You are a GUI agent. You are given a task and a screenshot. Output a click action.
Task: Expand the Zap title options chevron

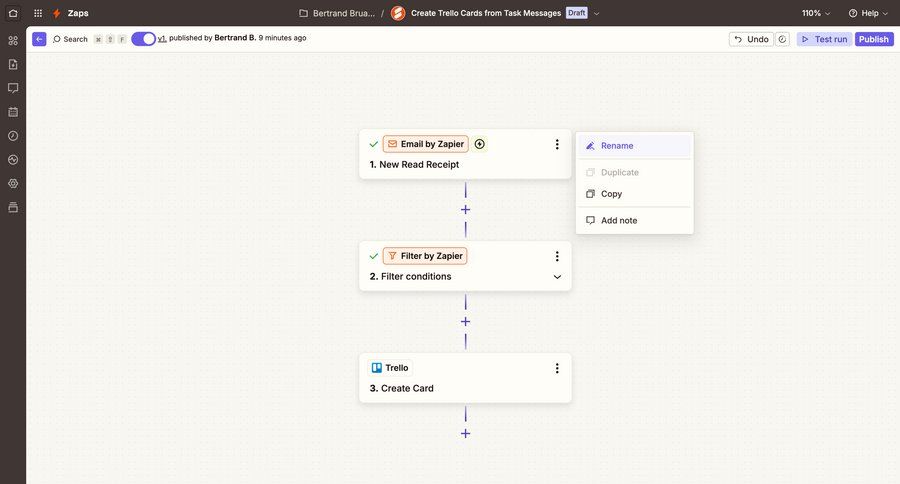(x=596, y=13)
